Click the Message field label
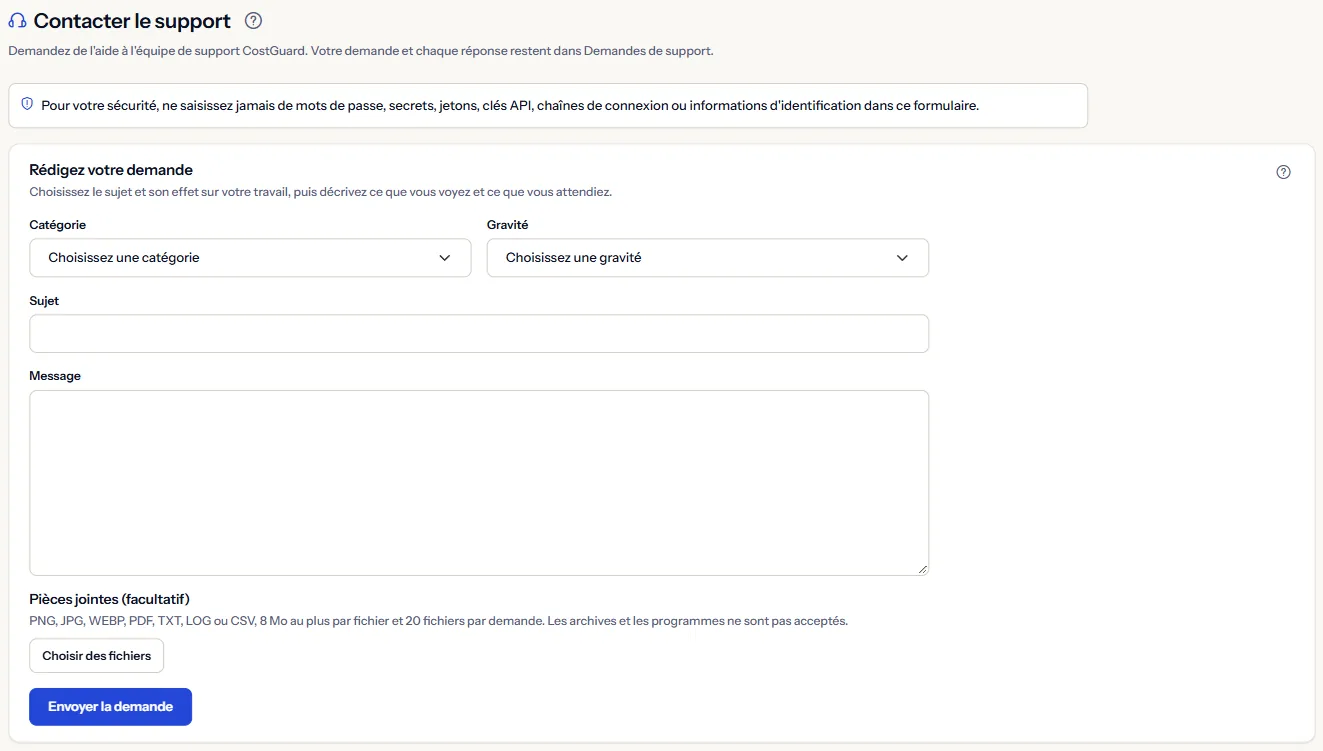This screenshot has height=751, width=1323. [55, 376]
